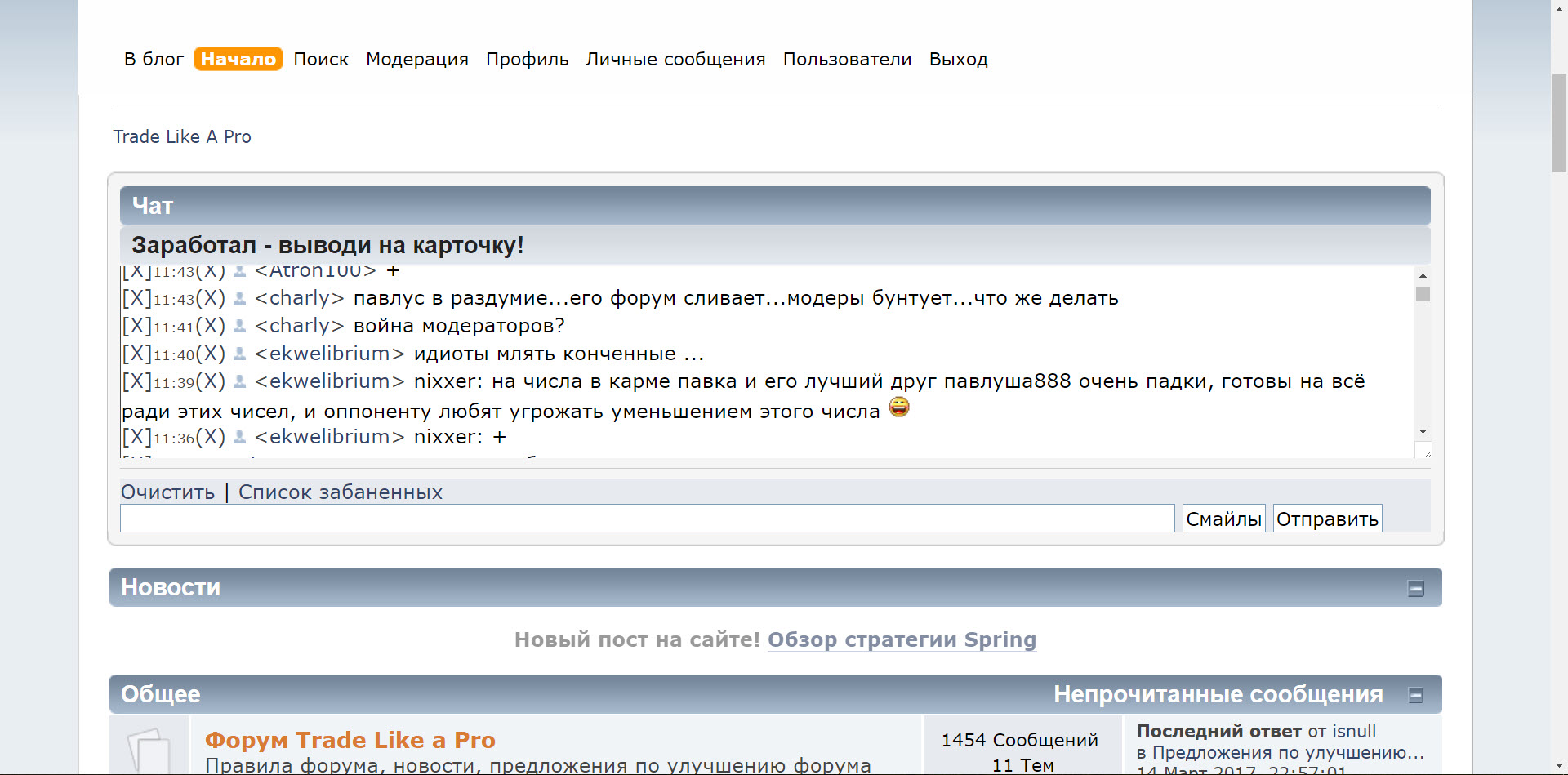Collapse the Общее category
1568x775 pixels.
1416,696
